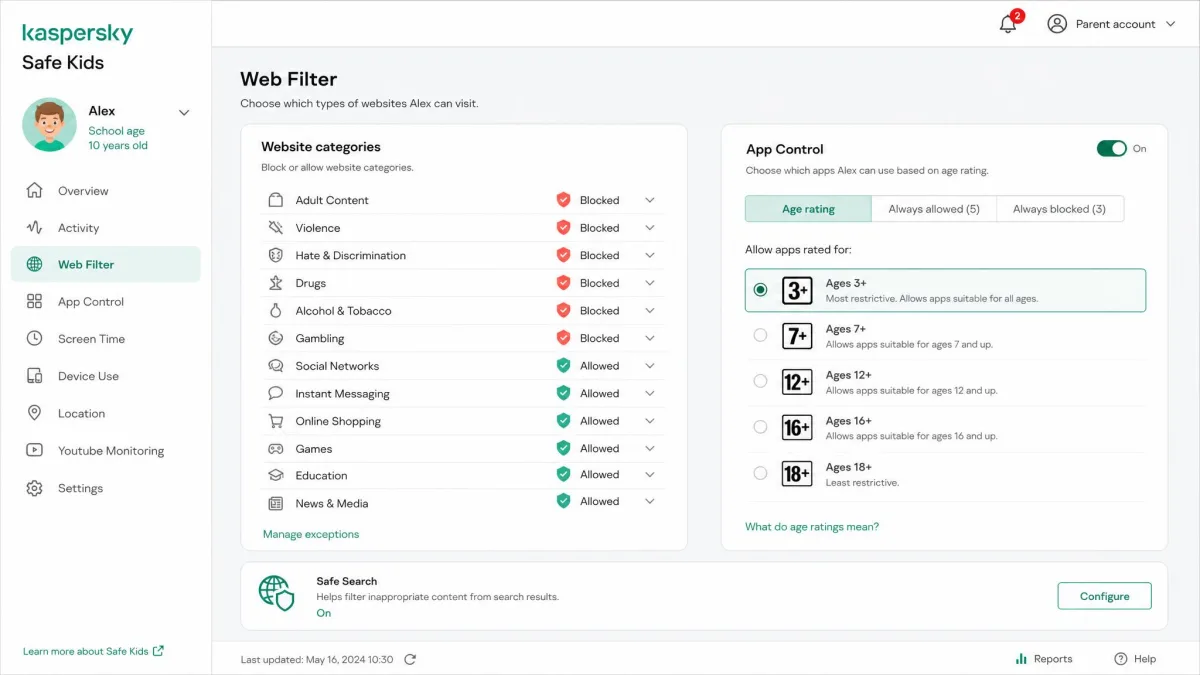Click the Drugs category label
1200x675 pixels.
click(310, 283)
